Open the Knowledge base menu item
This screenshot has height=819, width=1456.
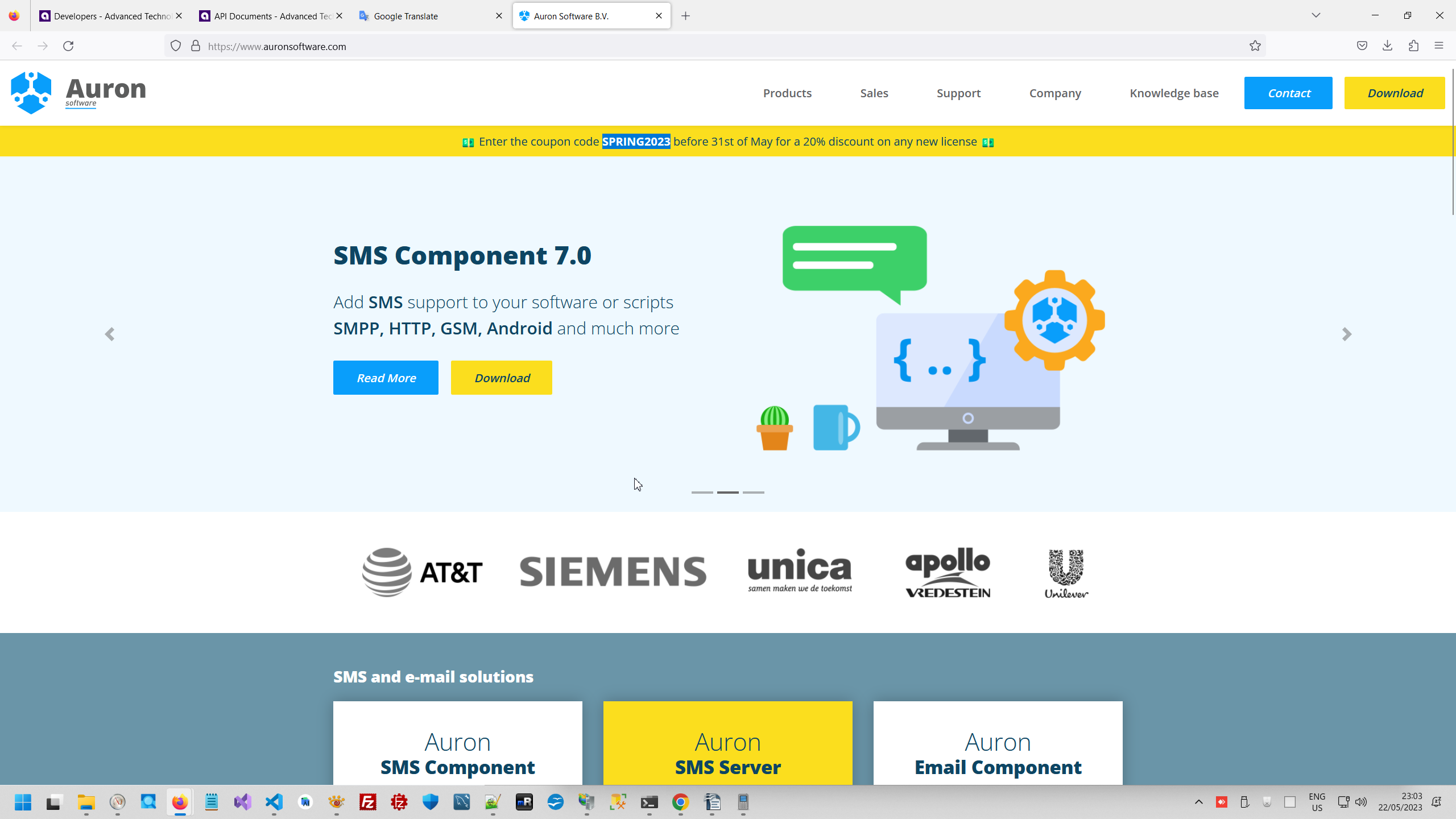[x=1174, y=93]
